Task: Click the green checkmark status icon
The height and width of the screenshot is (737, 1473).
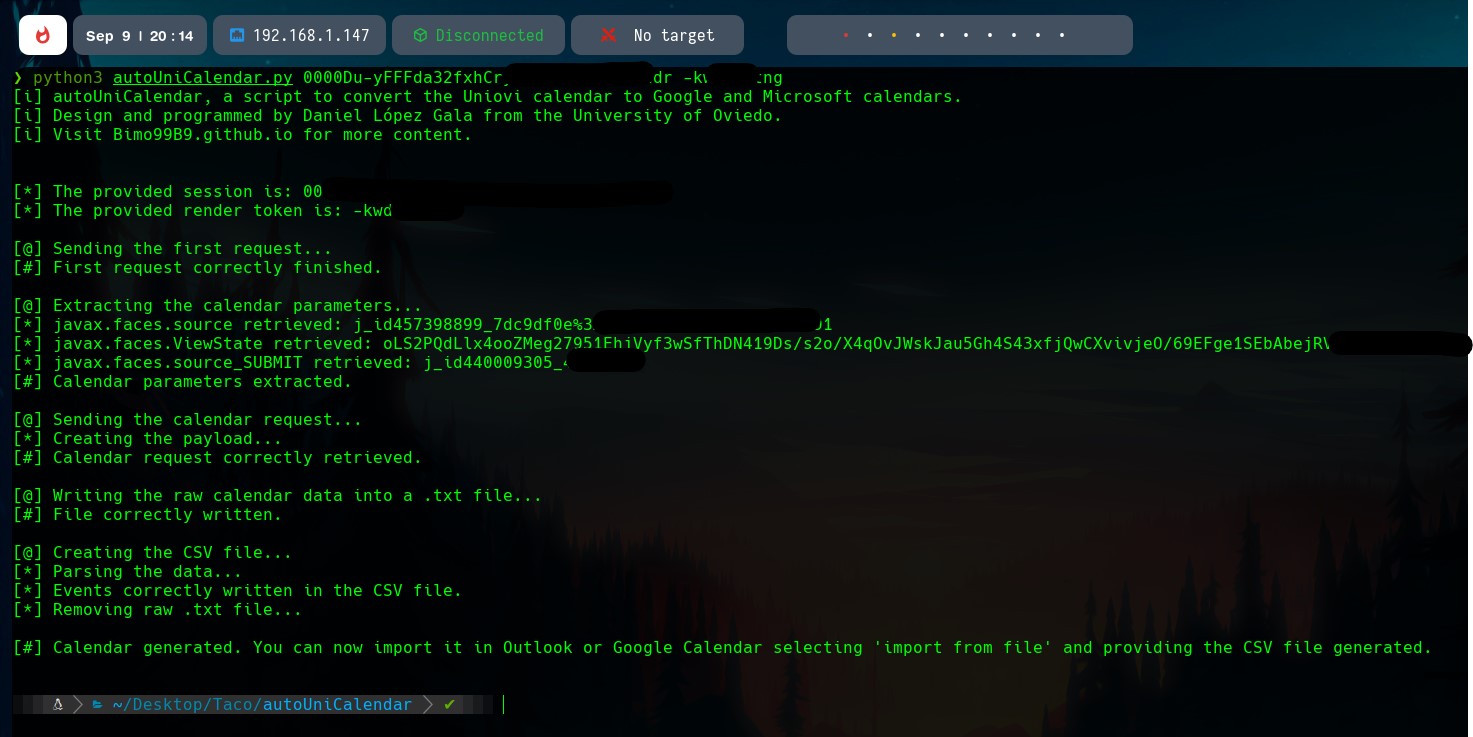Action: click(x=450, y=704)
